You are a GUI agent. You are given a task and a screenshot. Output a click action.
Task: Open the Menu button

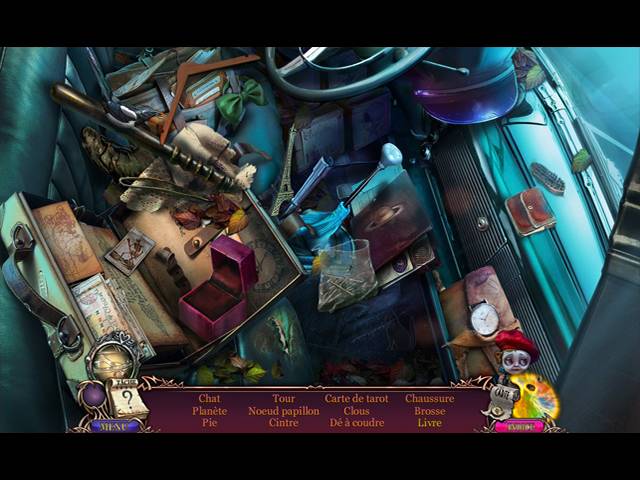(115, 425)
